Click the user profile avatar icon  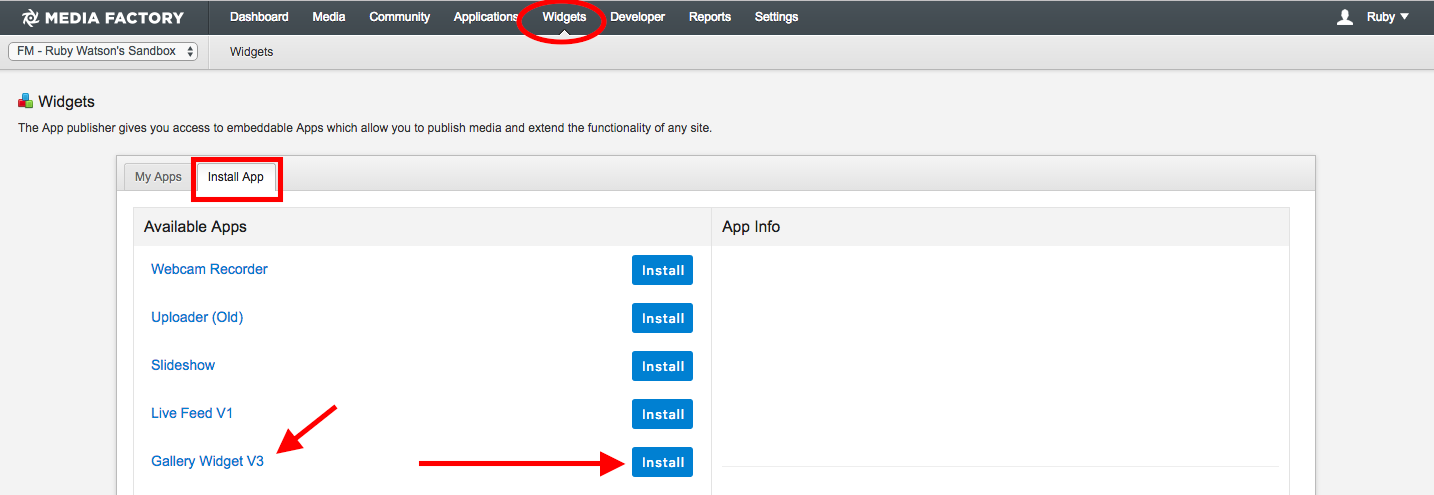1345,17
